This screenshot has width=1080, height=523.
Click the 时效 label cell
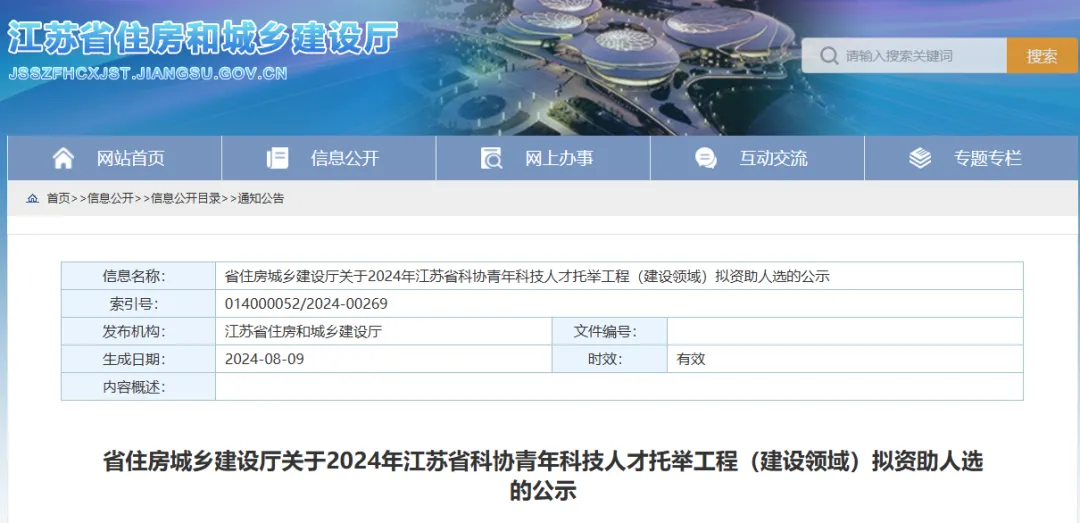pos(610,359)
